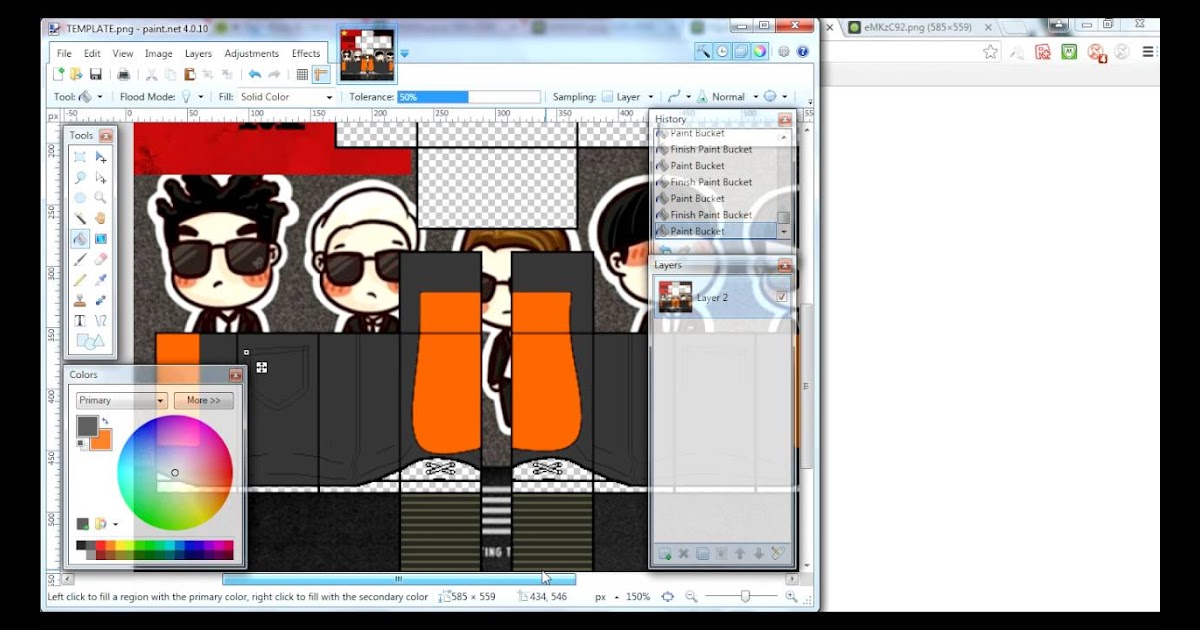Click the Open file folder icon
This screenshot has width=1200, height=630.
[x=76, y=74]
